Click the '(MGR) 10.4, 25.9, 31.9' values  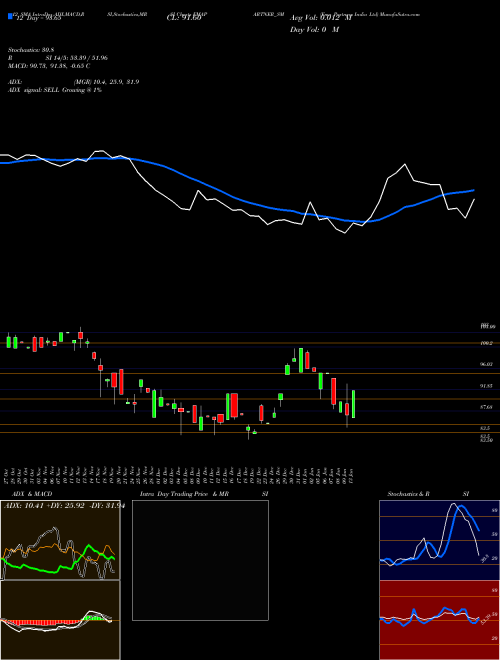106,82
